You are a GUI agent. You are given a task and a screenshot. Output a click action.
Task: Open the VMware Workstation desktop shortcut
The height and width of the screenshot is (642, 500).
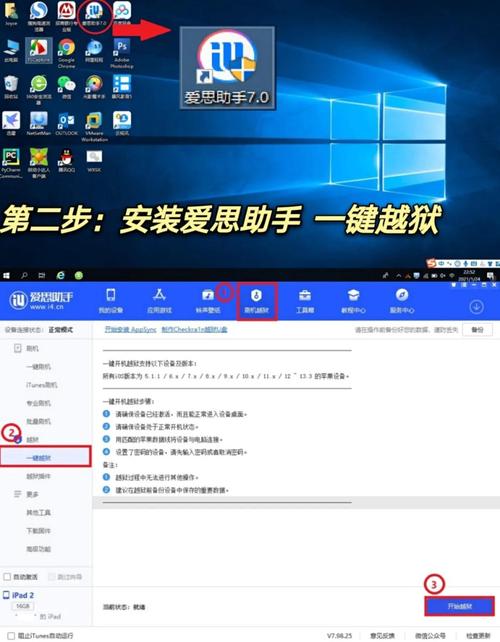coord(94,127)
